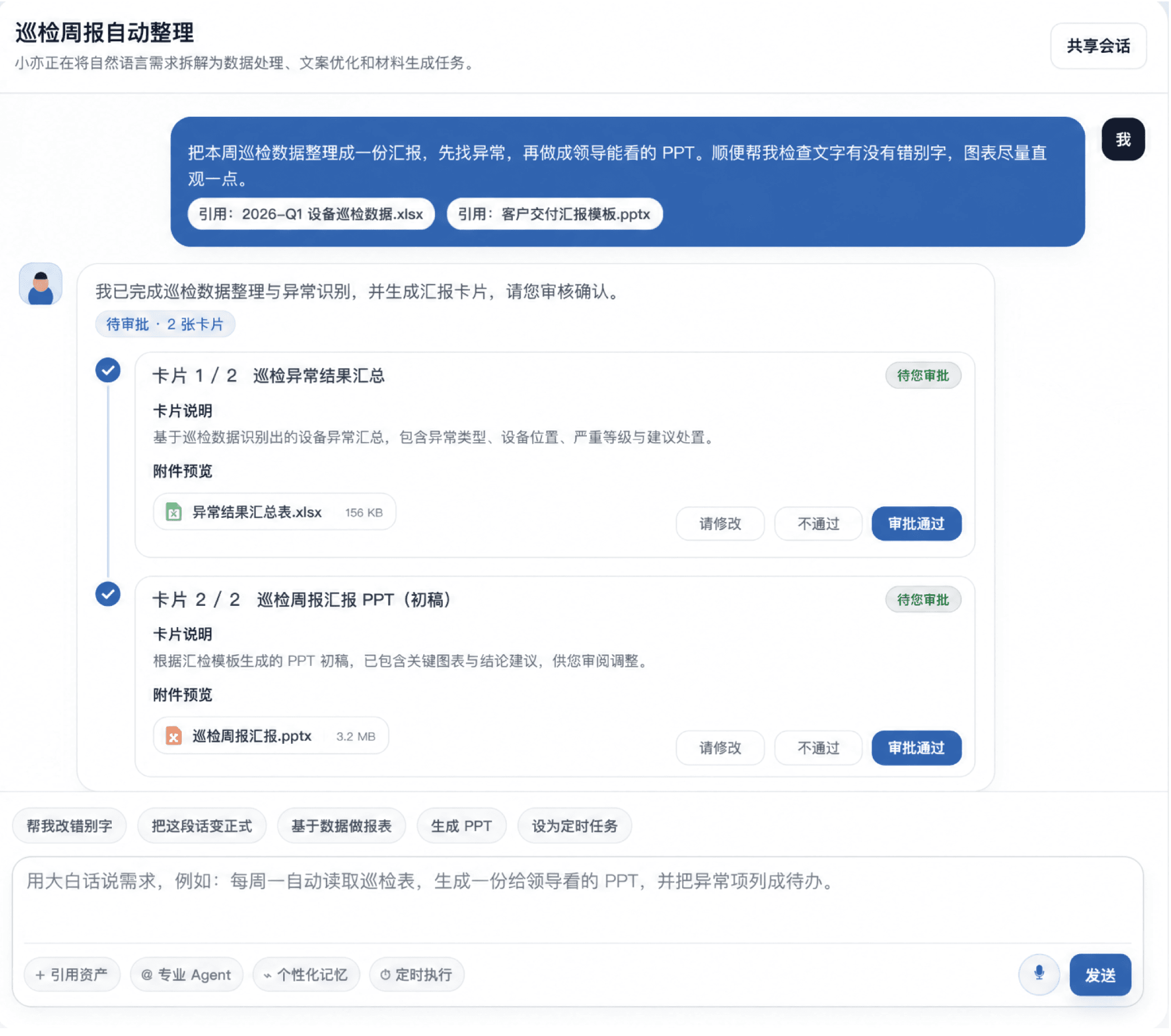Select the 生成 PPT suggestion chip
Screen dimensions: 1171x1036
click(x=462, y=826)
